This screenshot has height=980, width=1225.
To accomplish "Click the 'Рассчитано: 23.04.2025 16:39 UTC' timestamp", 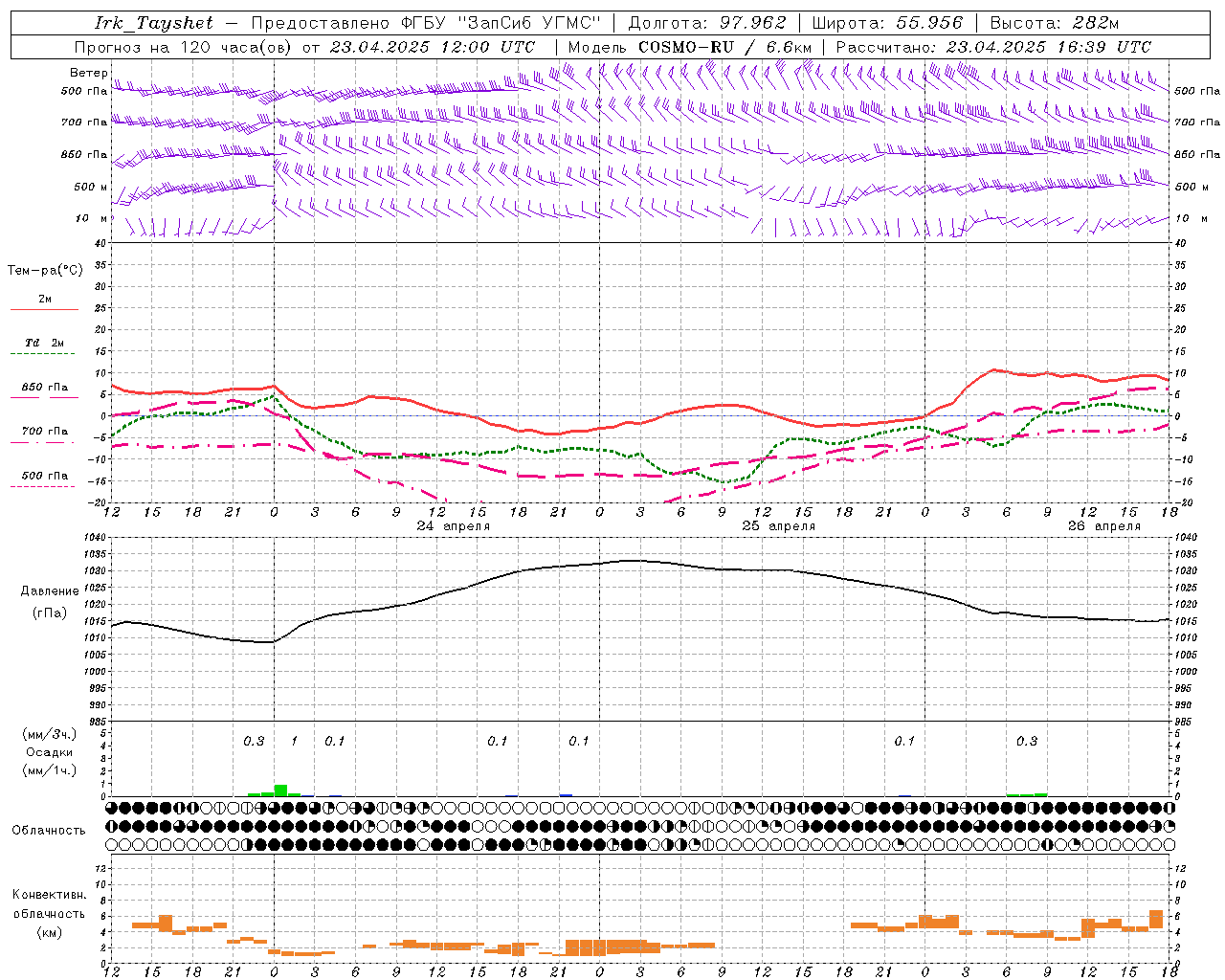I will [993, 47].
